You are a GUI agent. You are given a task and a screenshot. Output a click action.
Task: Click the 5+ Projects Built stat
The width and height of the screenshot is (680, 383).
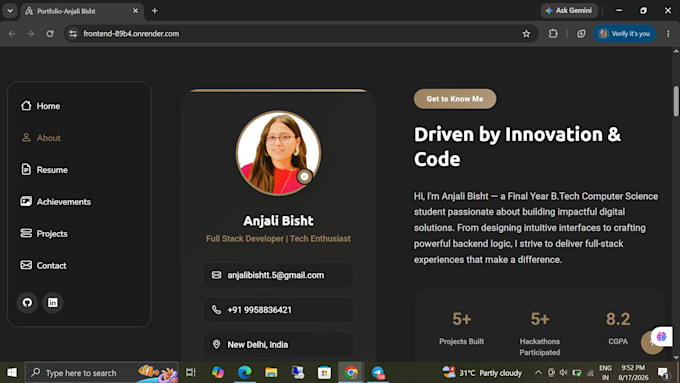tap(461, 328)
